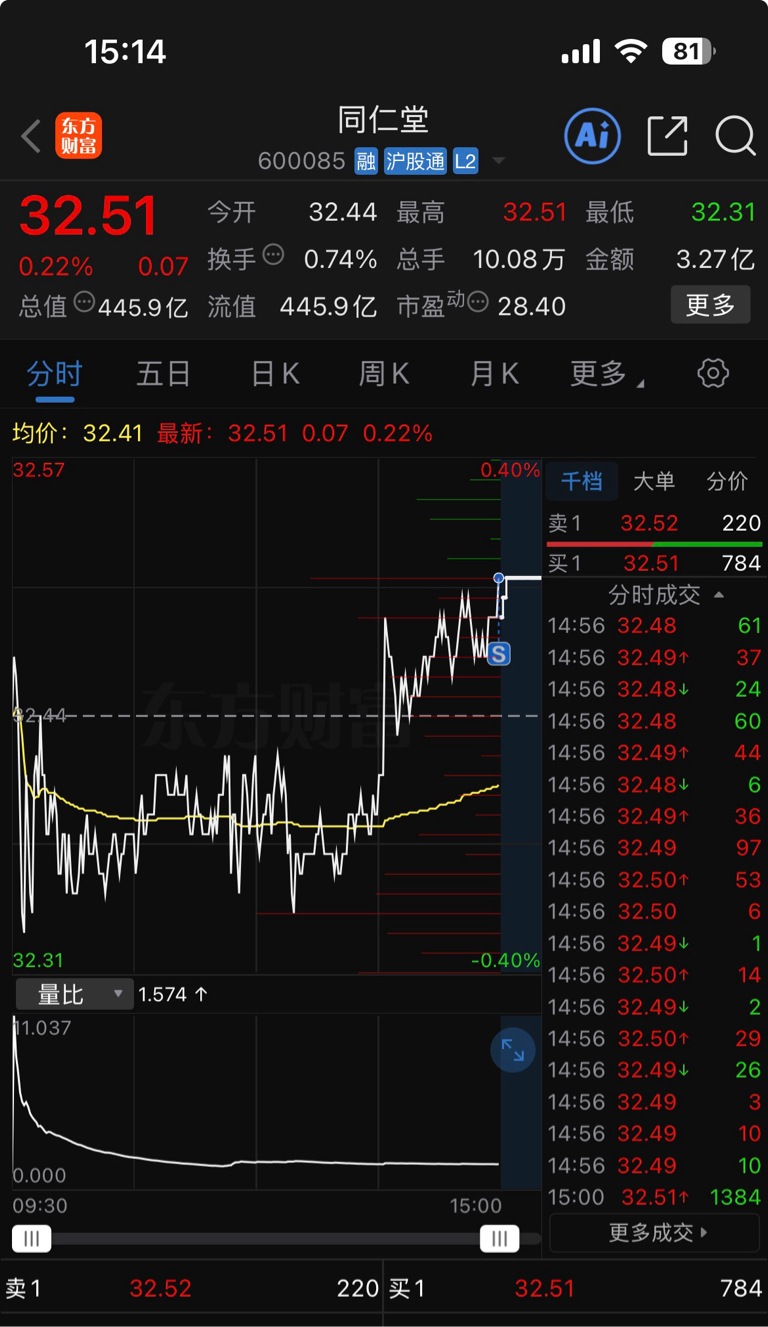The image size is (768, 1327).
Task: Select the 大单 tab
Action: pos(654,482)
